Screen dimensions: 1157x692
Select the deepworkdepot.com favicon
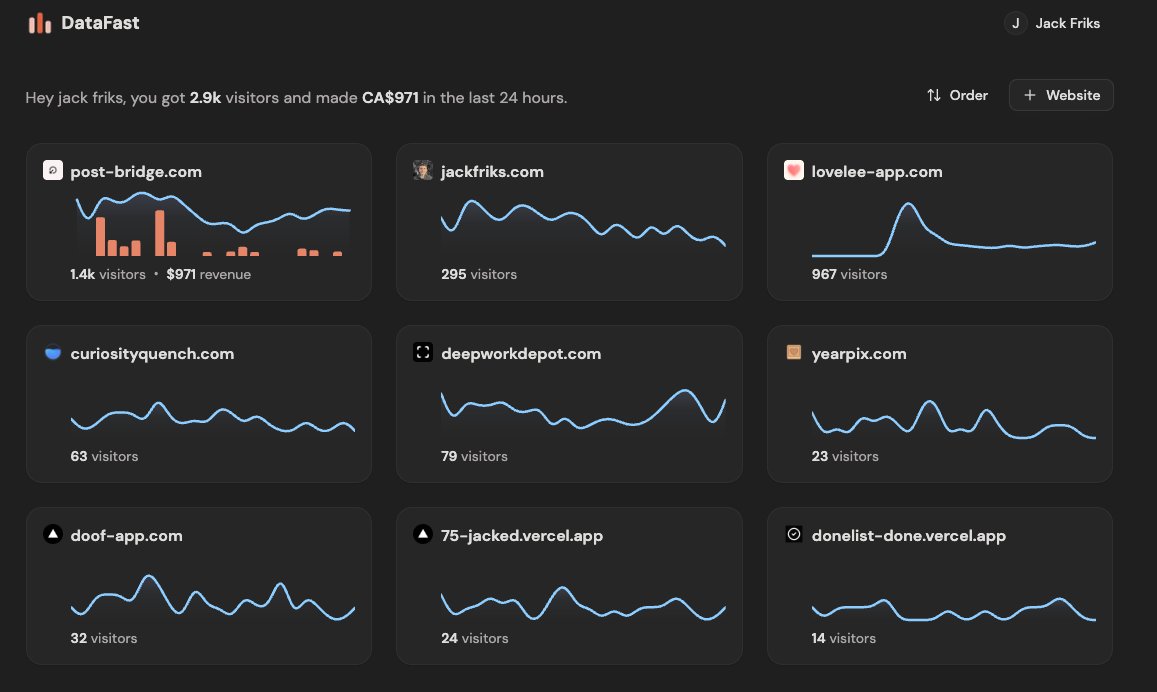(x=423, y=352)
